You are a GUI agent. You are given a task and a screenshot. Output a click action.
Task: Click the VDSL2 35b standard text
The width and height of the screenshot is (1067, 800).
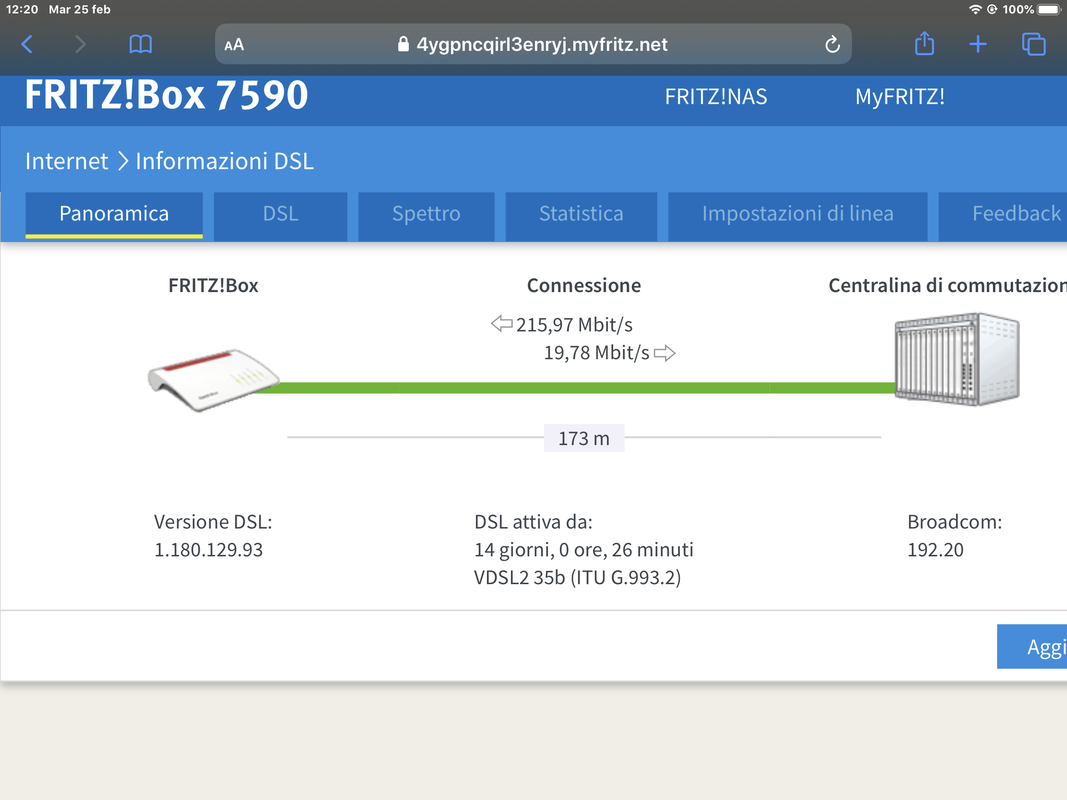(578, 578)
